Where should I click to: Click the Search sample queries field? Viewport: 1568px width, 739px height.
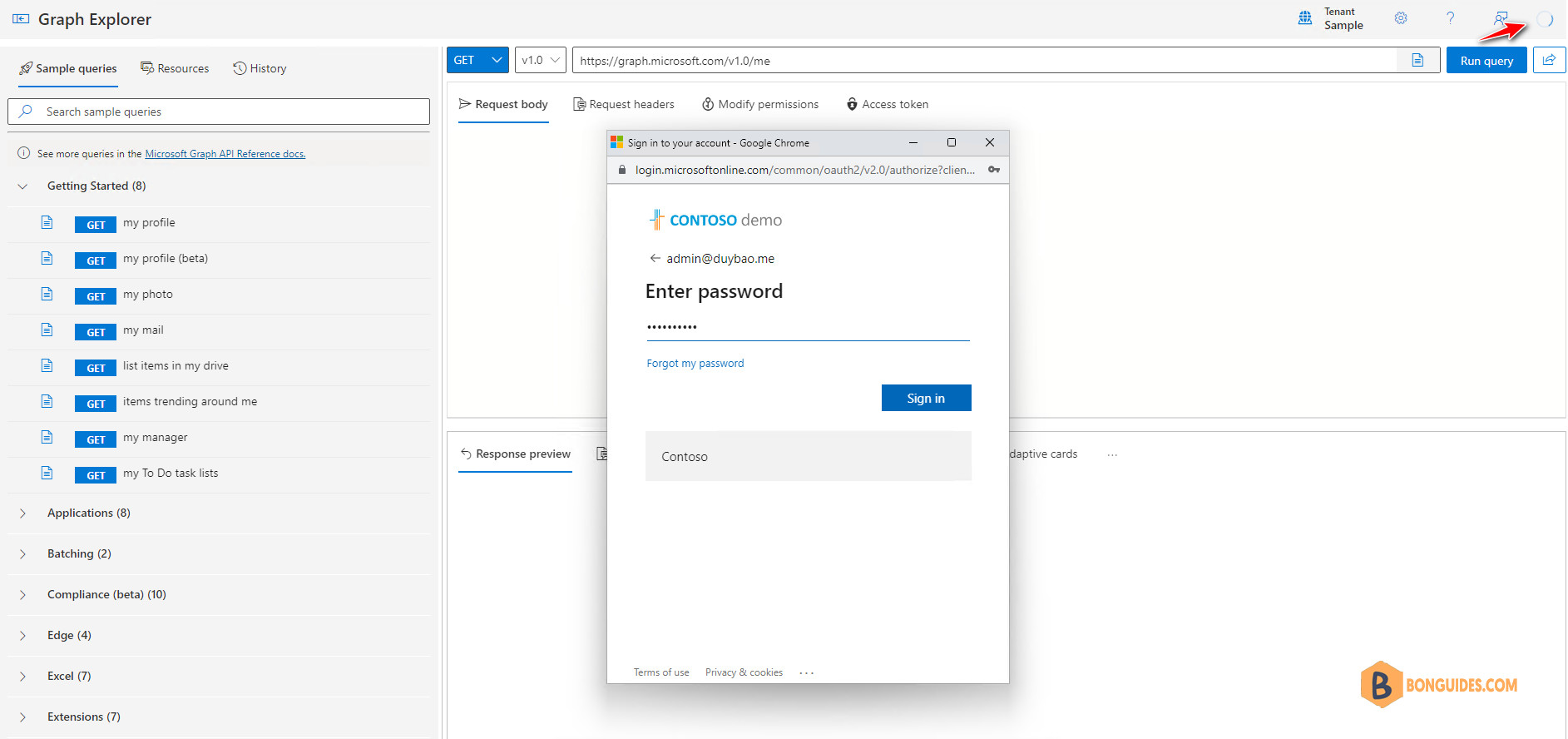[219, 112]
